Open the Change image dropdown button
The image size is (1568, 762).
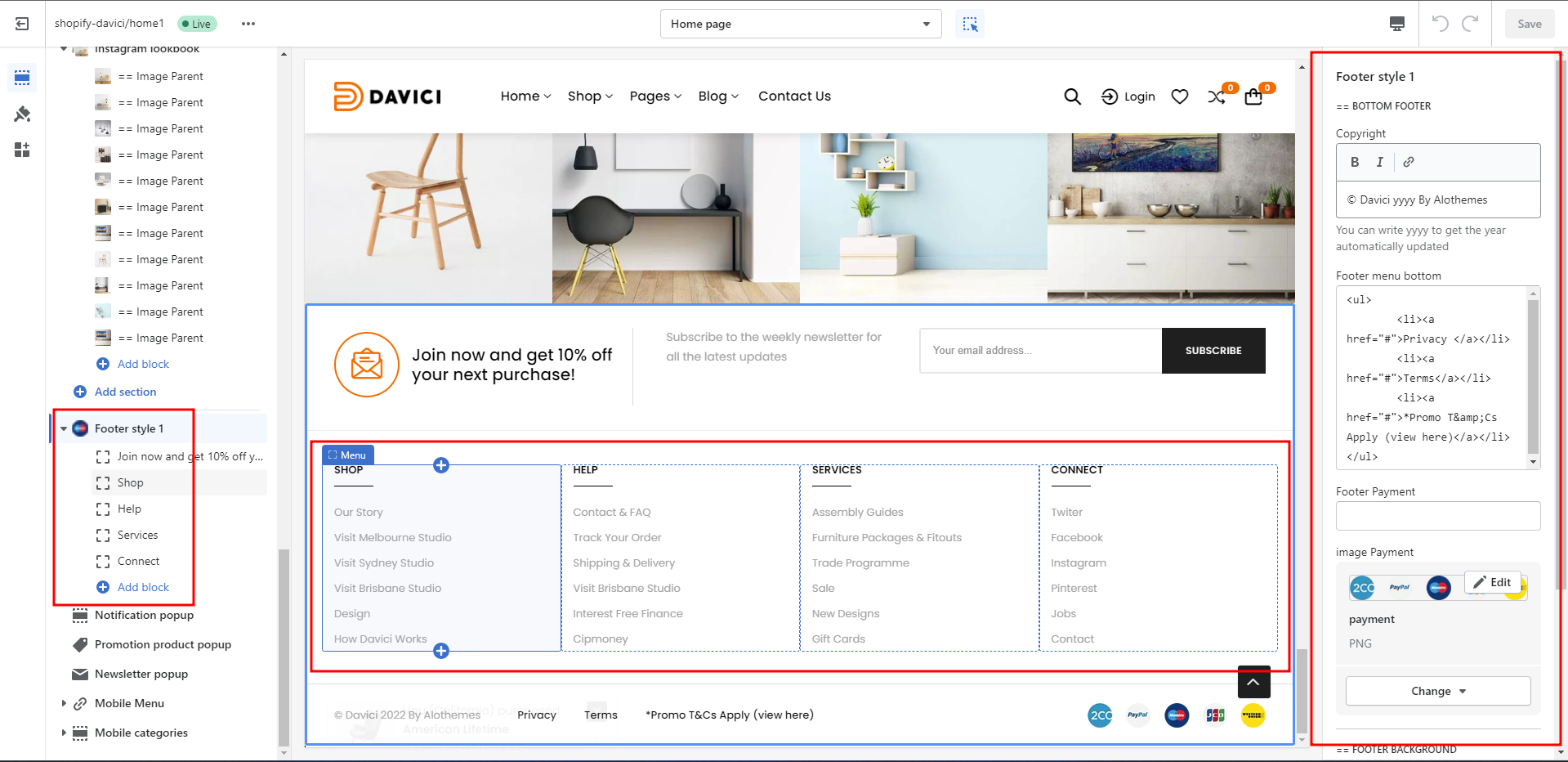tap(1437, 691)
